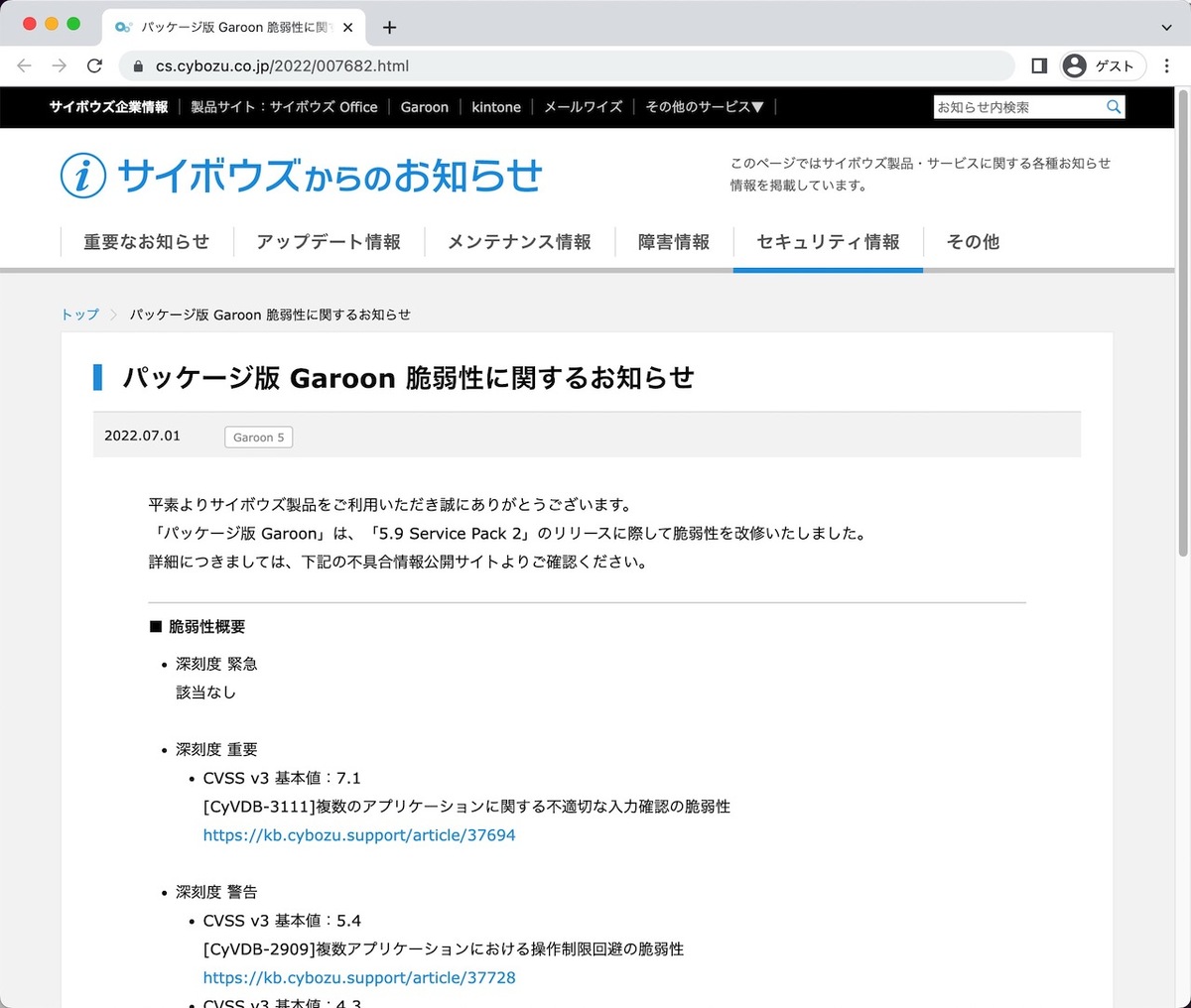Image resolution: width=1191 pixels, height=1008 pixels.
Task: Click the サイボウズからのお知らせ logo
Action: click(301, 176)
